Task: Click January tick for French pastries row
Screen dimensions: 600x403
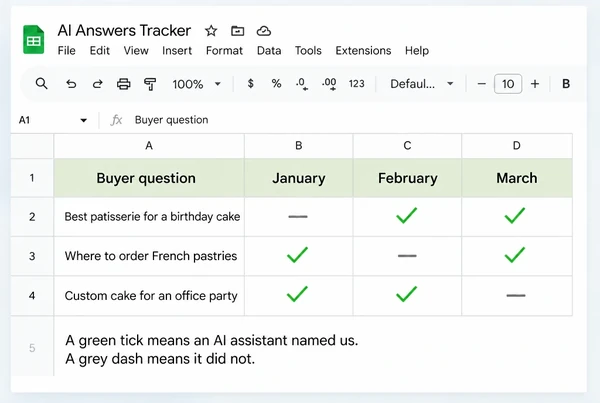Action: point(298,256)
